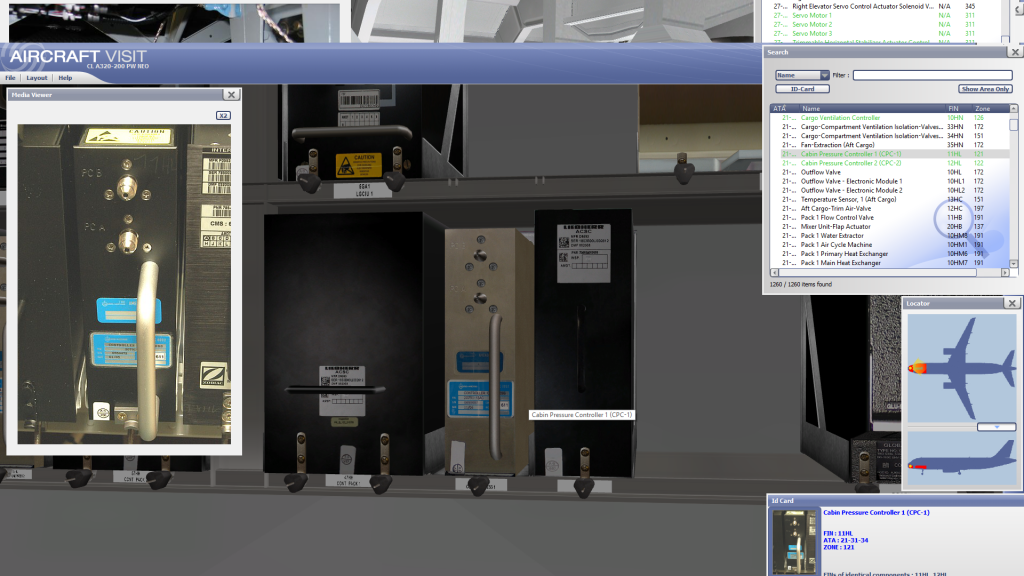Screen dimensions: 1024x576
Task: Select Right Elevator Servo Control Actuator Solenoid row
Action: [888, 7]
